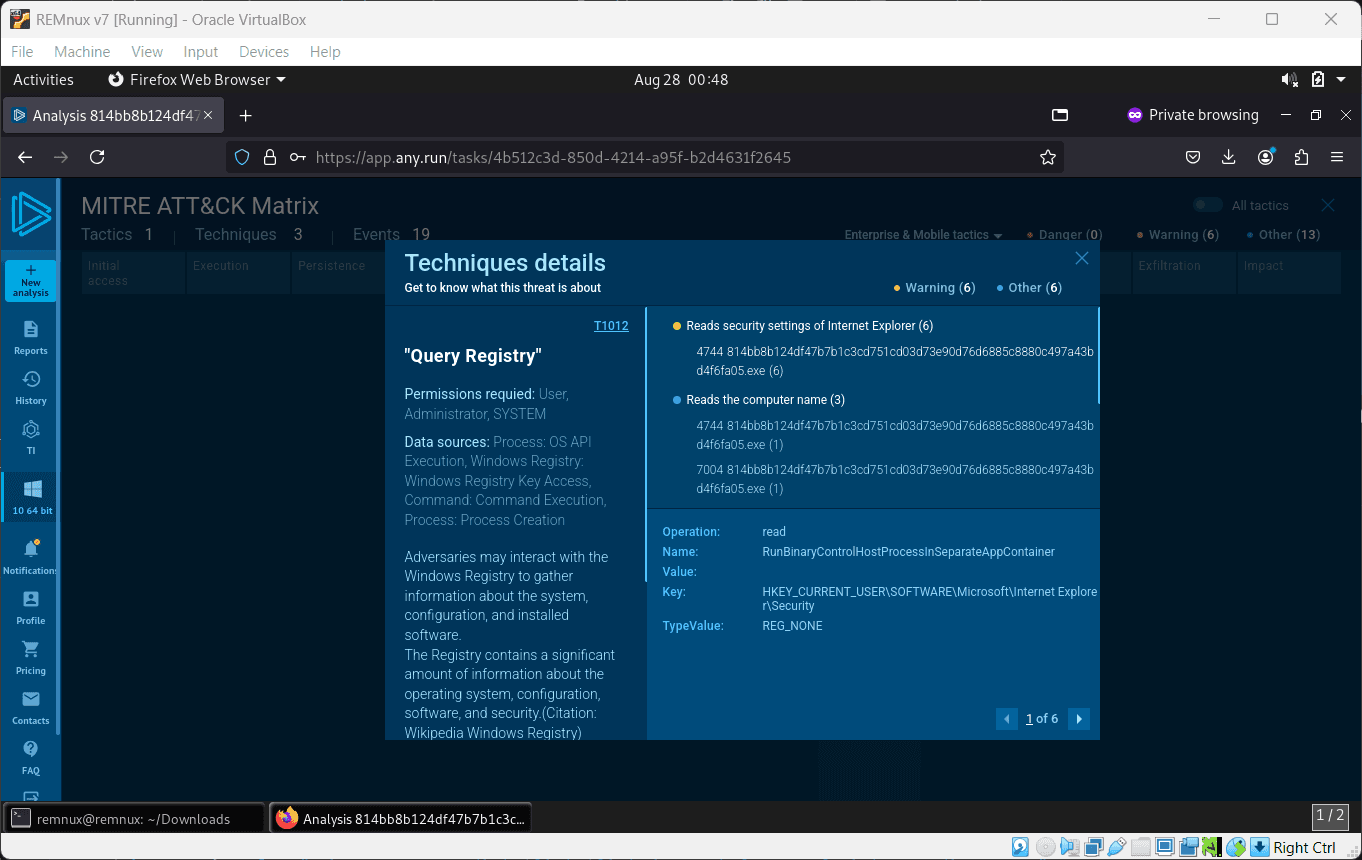Image resolution: width=1362 pixels, height=860 pixels.
Task: Open Firefox Downloads panel
Action: tap(1229, 157)
